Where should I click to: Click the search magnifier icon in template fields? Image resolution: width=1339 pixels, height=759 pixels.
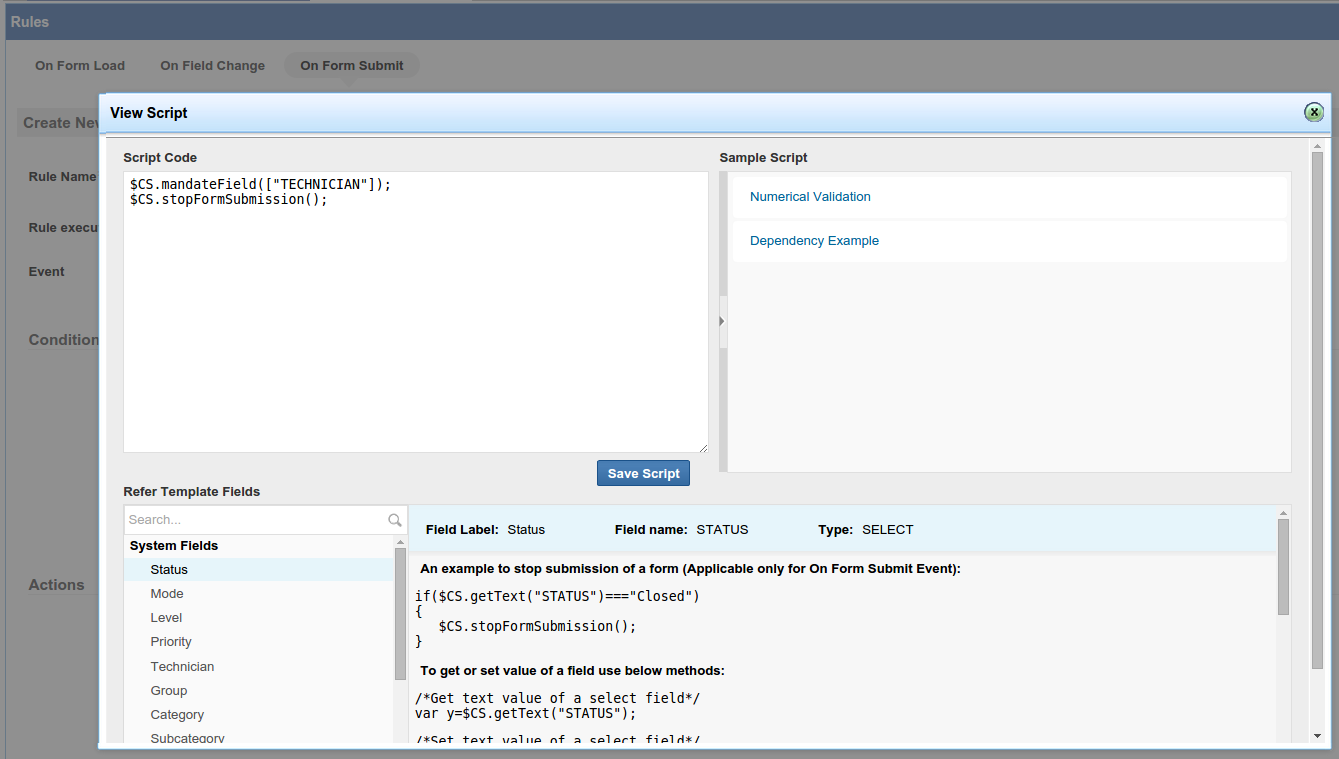394,520
